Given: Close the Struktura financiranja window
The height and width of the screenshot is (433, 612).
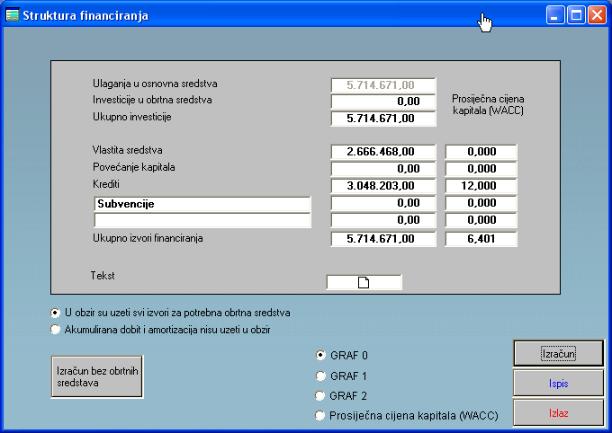Looking at the screenshot, I should coord(597,15).
